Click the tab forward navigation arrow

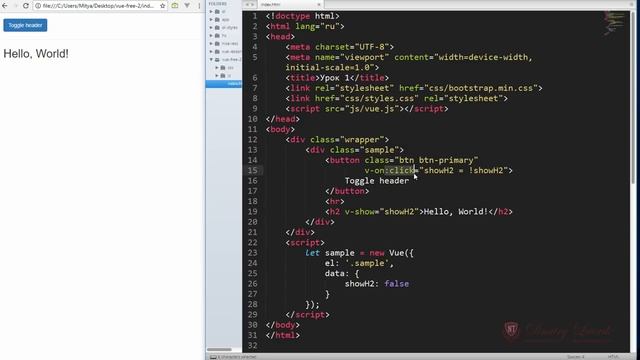tap(252, 4)
